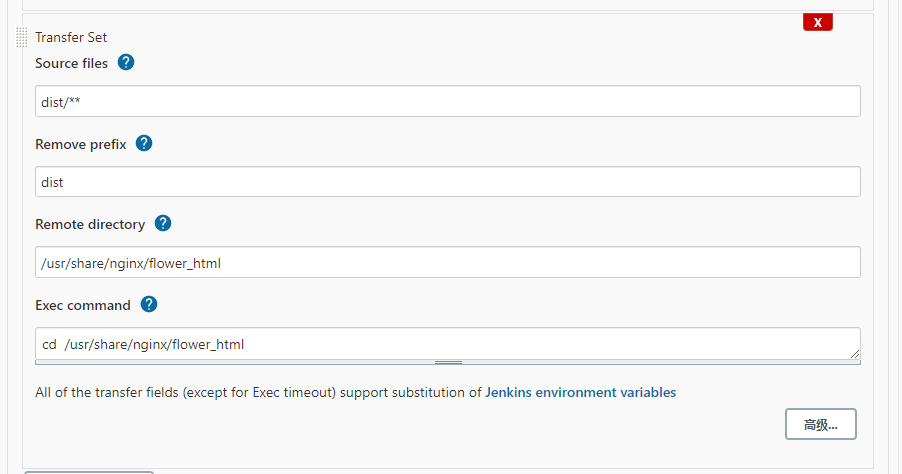The width and height of the screenshot is (902, 474).
Task: Show help for Remove prefix
Action: pos(144,143)
